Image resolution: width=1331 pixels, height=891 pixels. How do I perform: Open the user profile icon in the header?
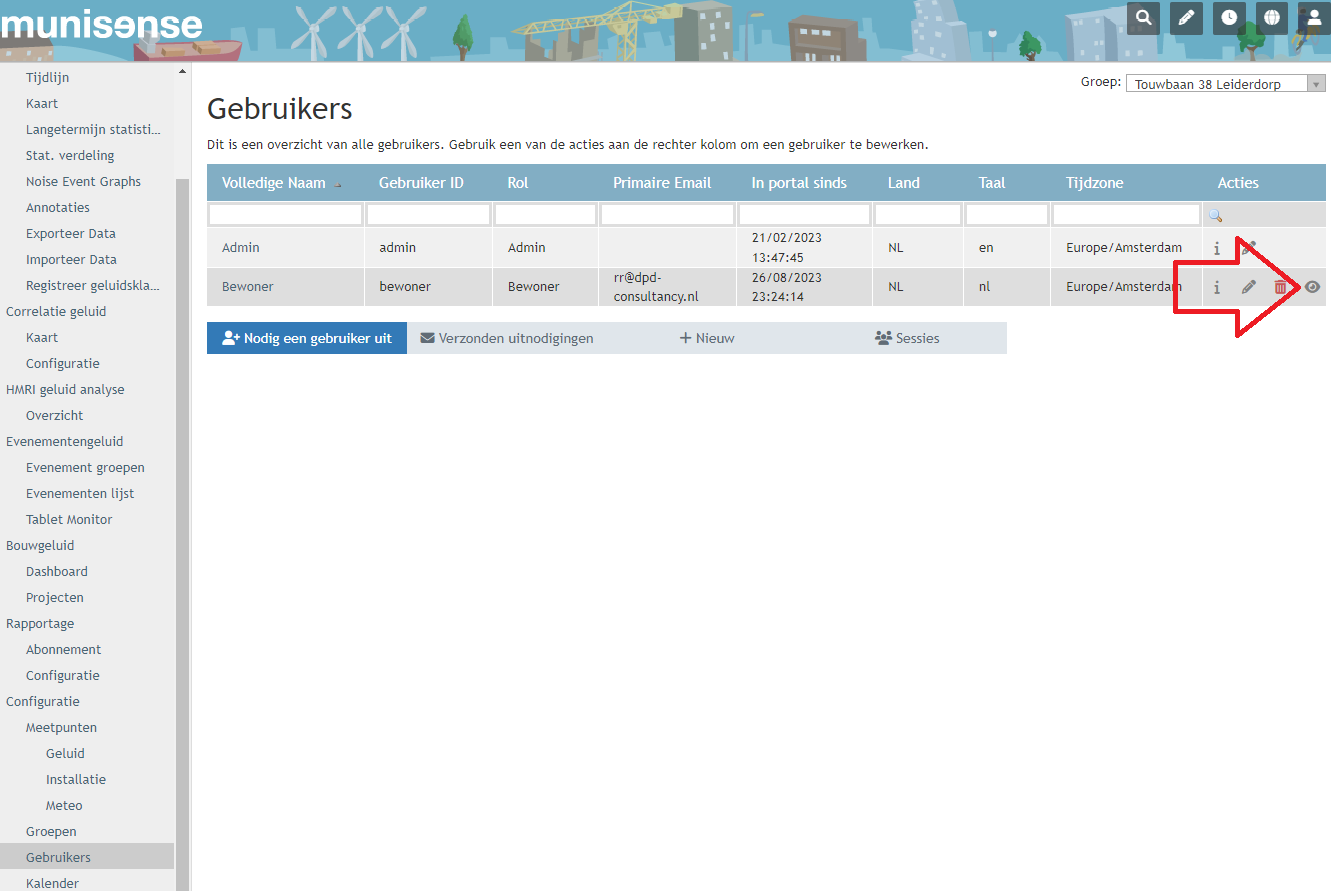click(1313, 18)
